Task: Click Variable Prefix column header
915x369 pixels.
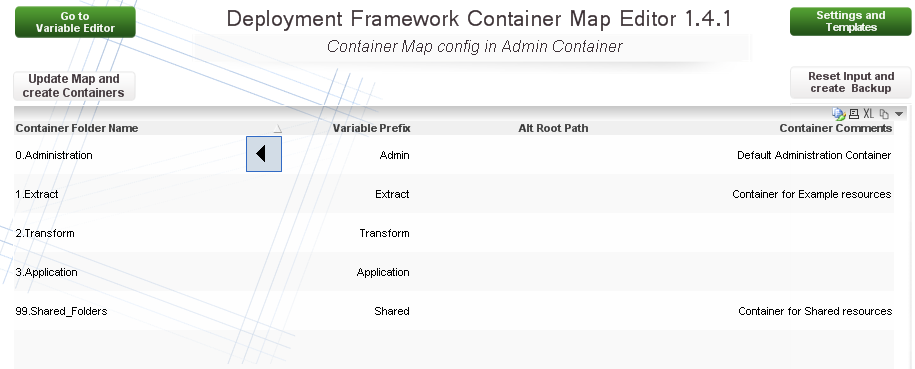Action: click(x=371, y=128)
